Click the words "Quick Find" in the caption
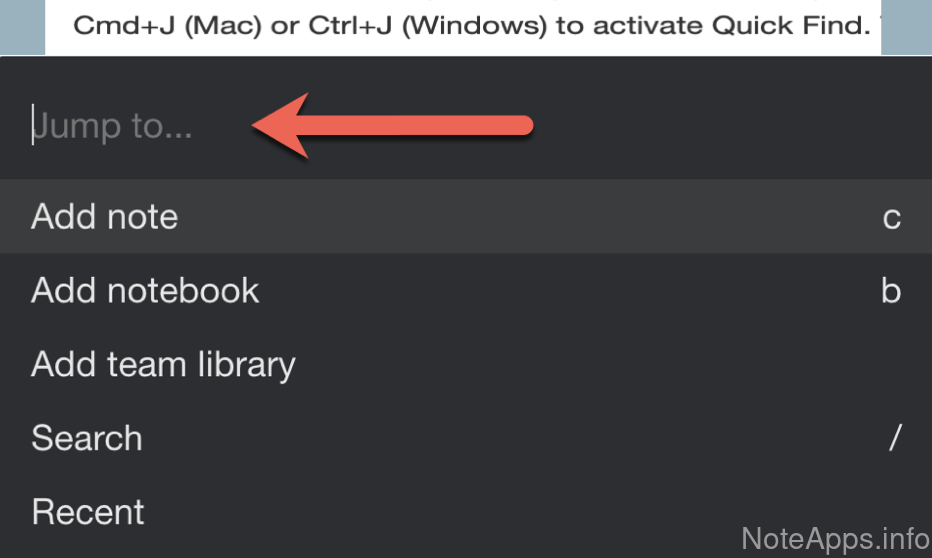Screen dimensions: 932x558 pos(781,24)
